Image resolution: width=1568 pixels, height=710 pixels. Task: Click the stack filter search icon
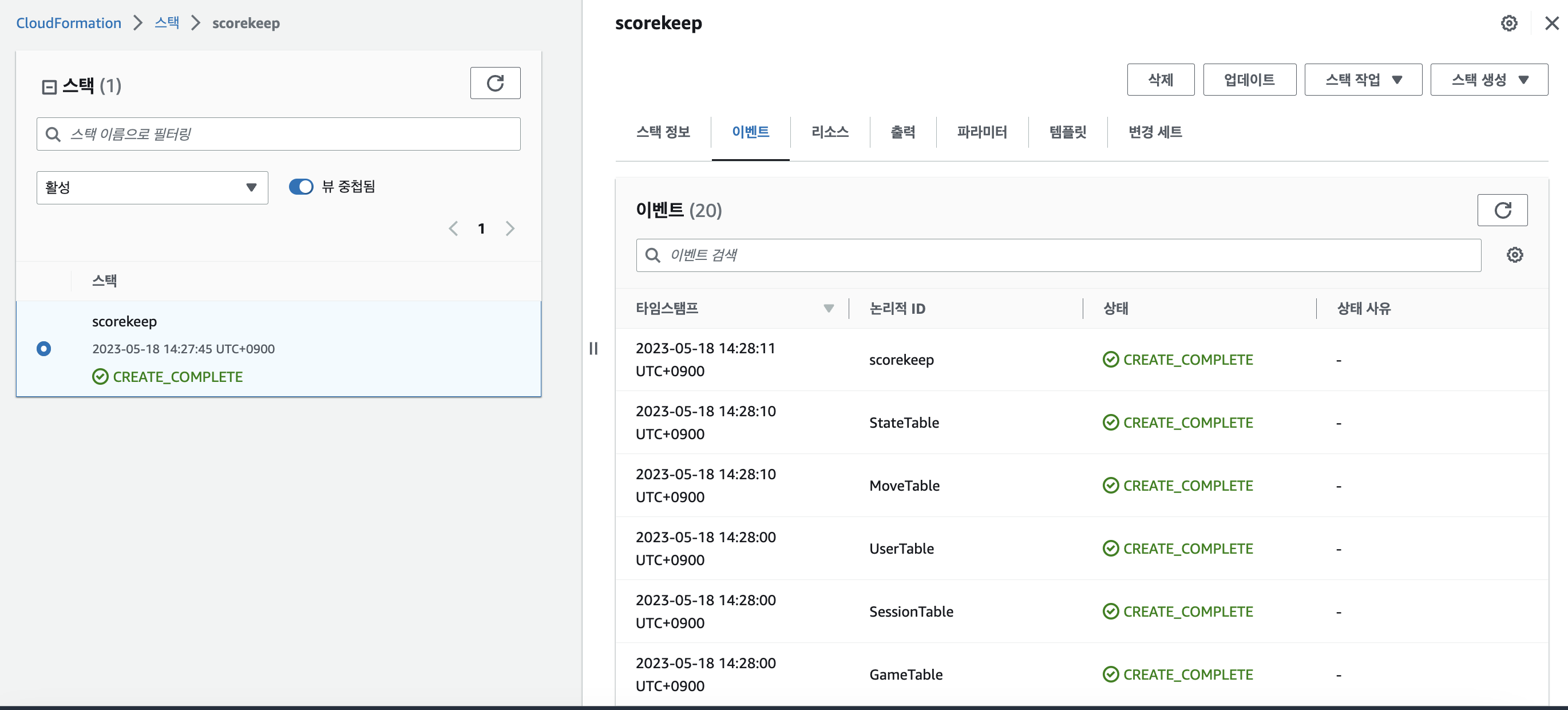pos(53,134)
